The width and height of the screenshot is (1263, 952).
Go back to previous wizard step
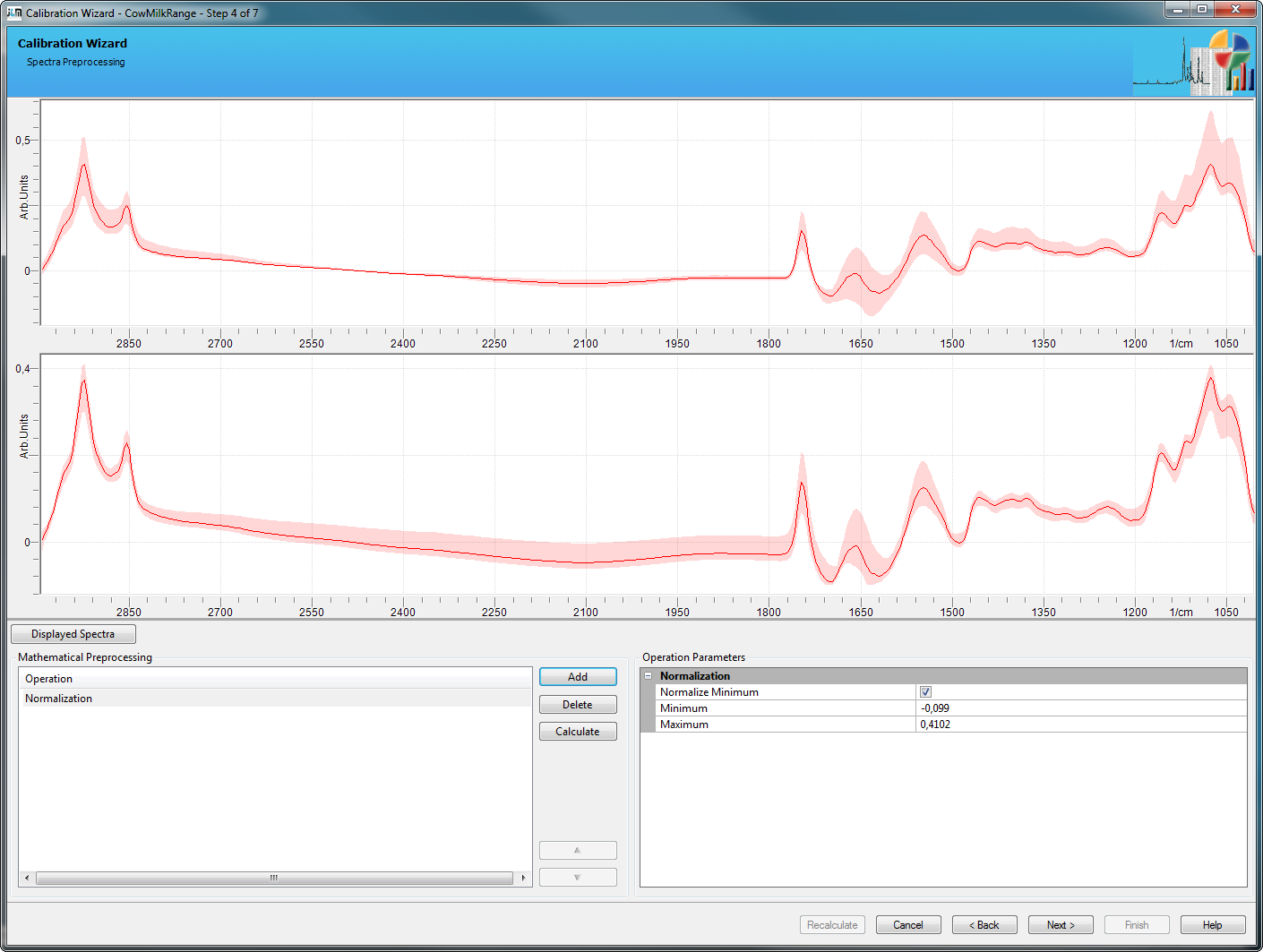984,925
